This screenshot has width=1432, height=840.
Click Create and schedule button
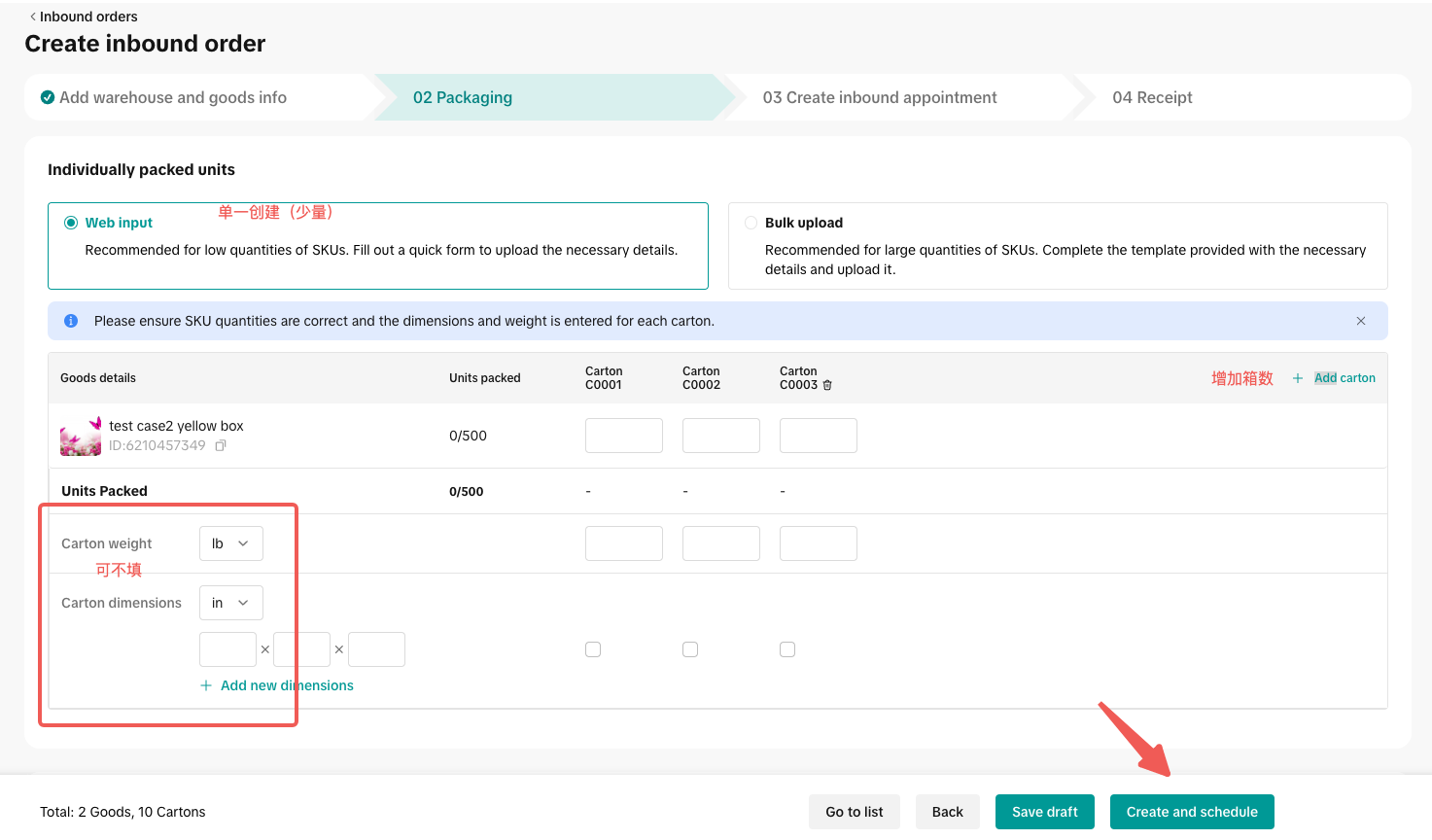[1192, 812]
